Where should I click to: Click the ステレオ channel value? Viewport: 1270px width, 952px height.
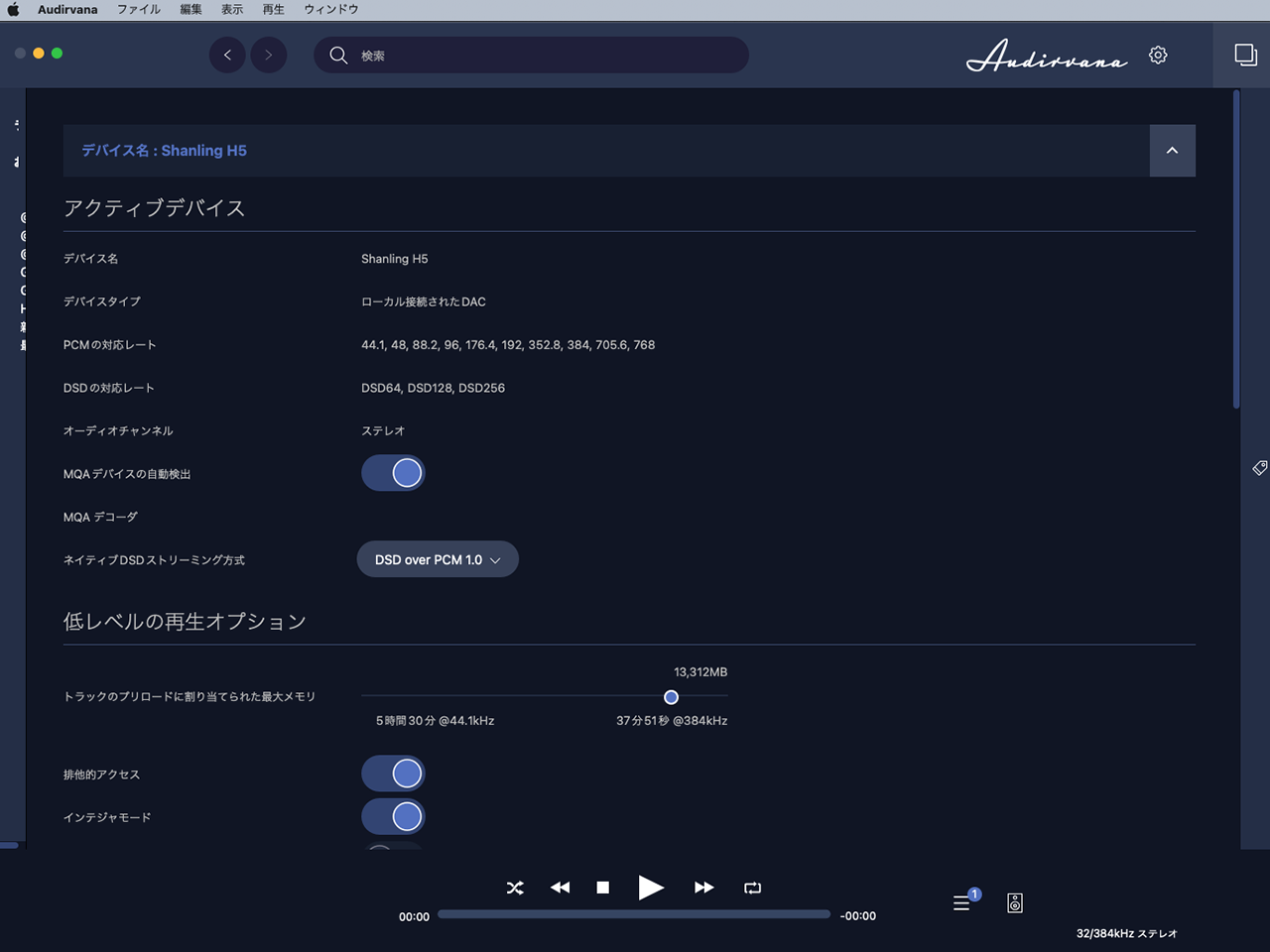(383, 431)
